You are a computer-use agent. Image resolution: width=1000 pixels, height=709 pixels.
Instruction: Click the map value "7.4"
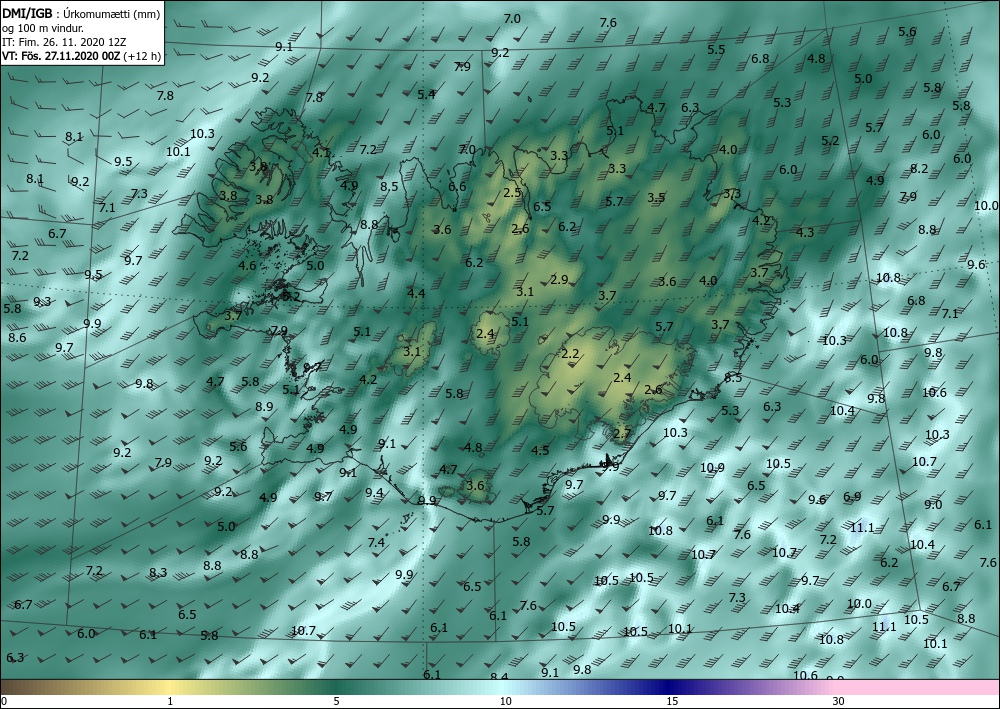click(376, 543)
